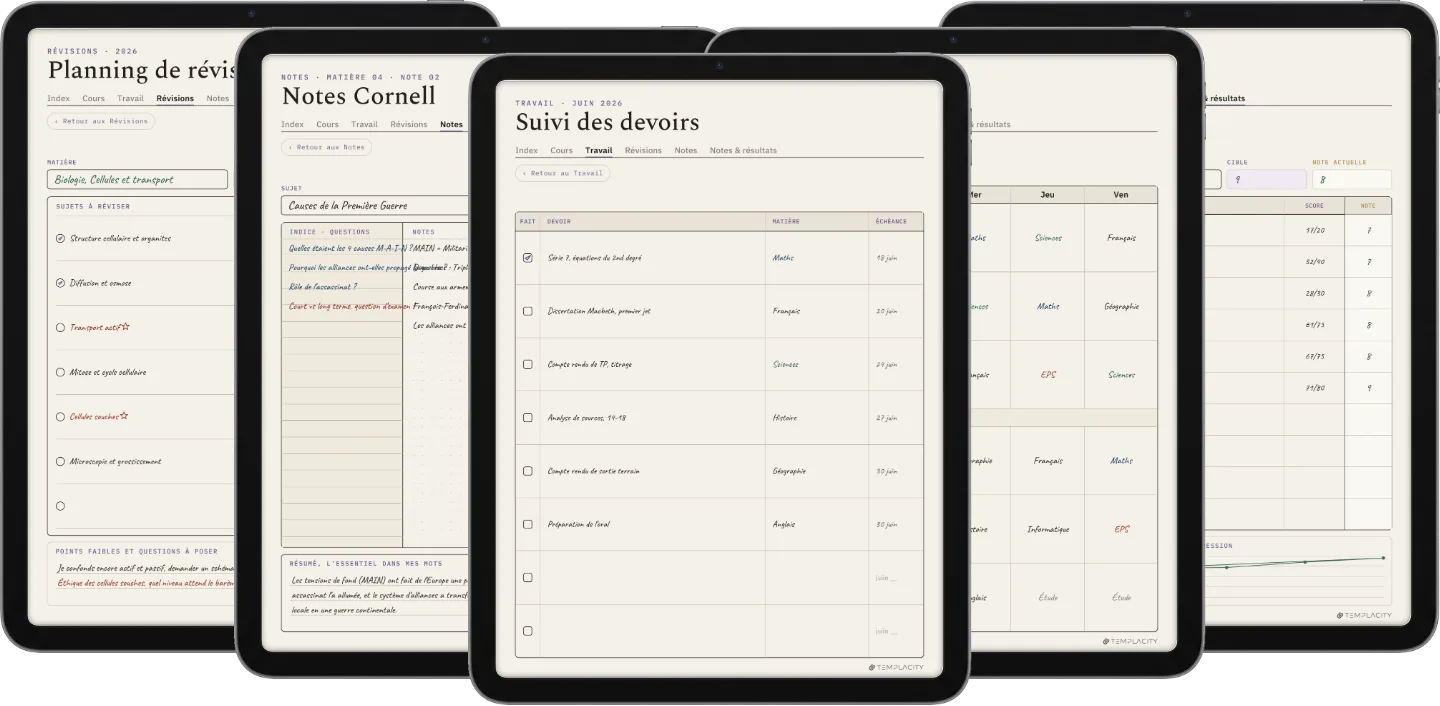Uncheck the Série 7 équations homework checkbox
The height and width of the screenshot is (706, 1440).
pyautogui.click(x=528, y=258)
